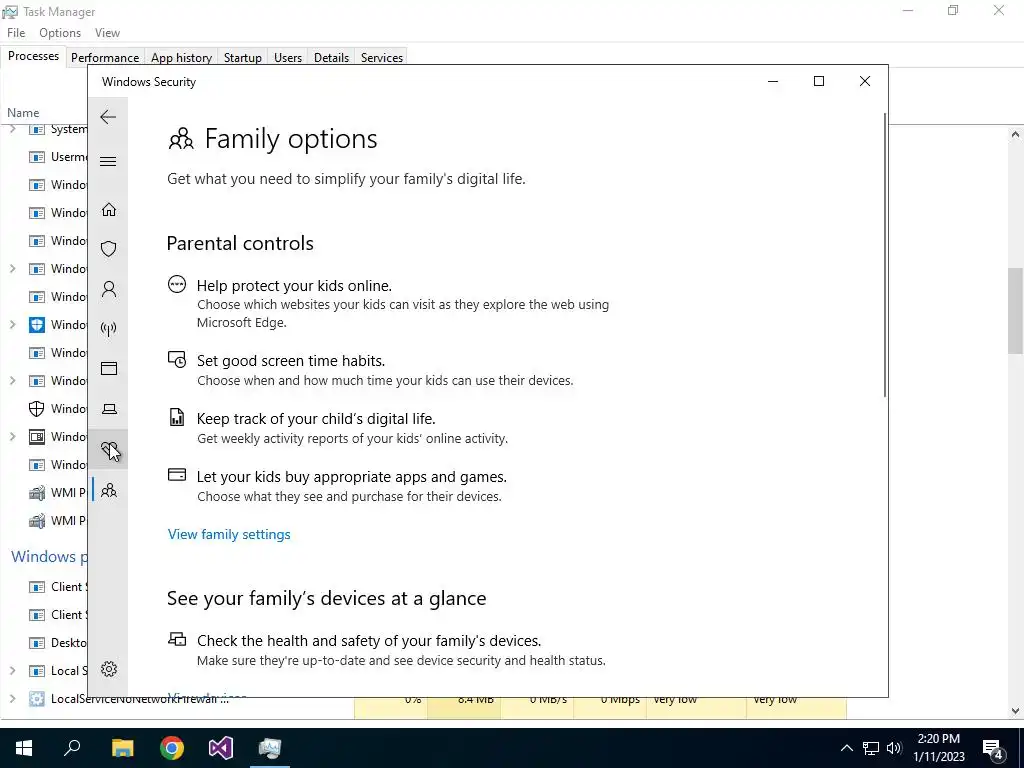1024x768 pixels.
Task: Click the Windows Security page scrollbar
Action: 884,255
